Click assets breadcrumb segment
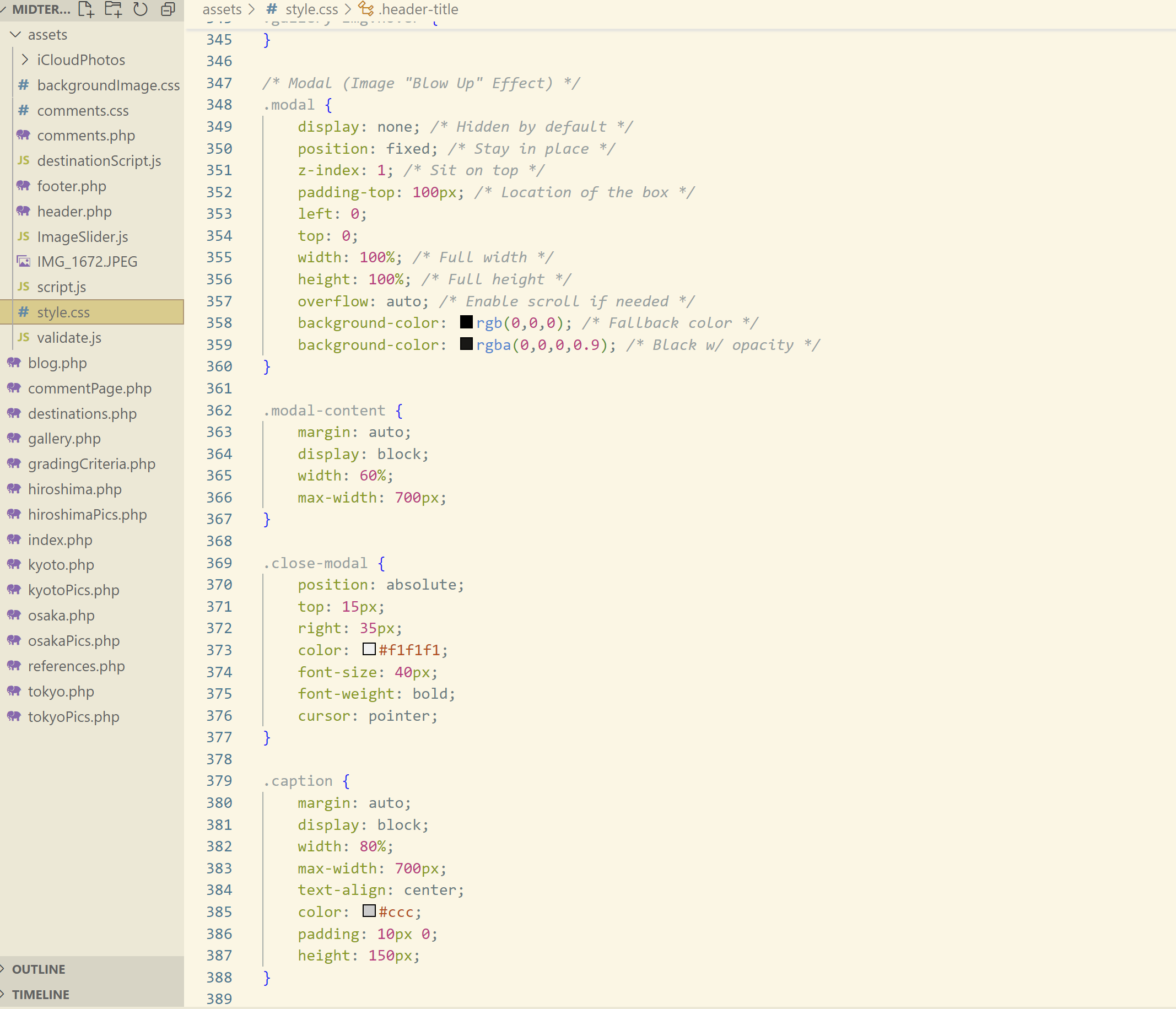 [x=222, y=9]
